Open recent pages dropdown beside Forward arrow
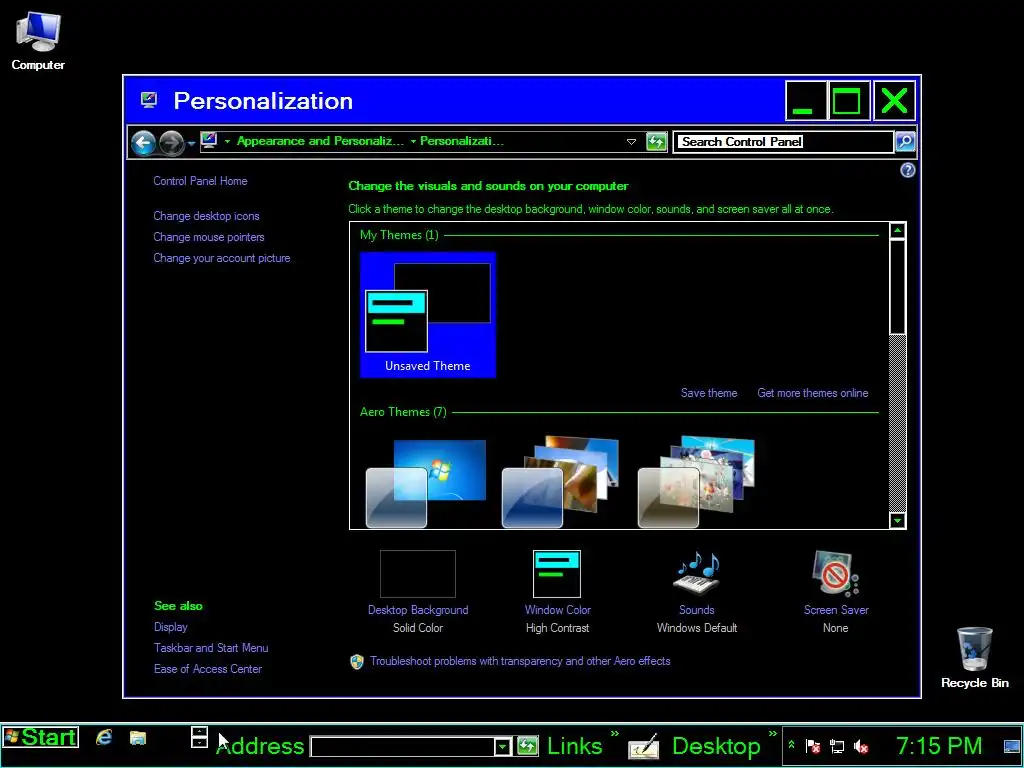The image size is (1024, 768). point(191,142)
